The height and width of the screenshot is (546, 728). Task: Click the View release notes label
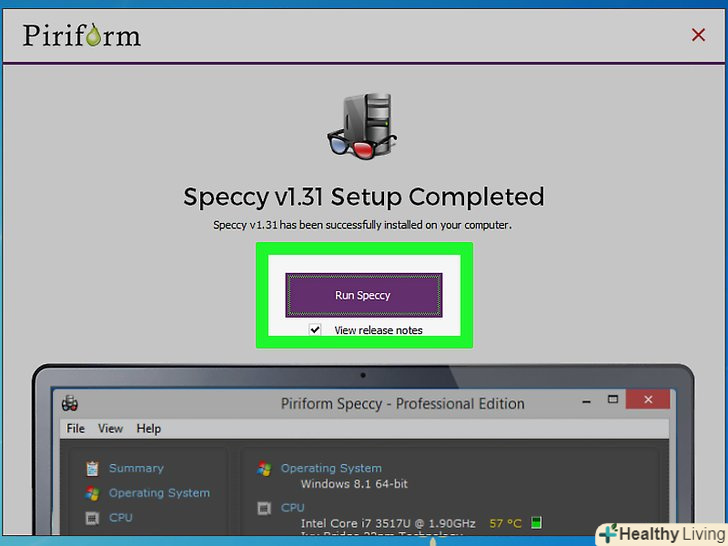tap(378, 330)
